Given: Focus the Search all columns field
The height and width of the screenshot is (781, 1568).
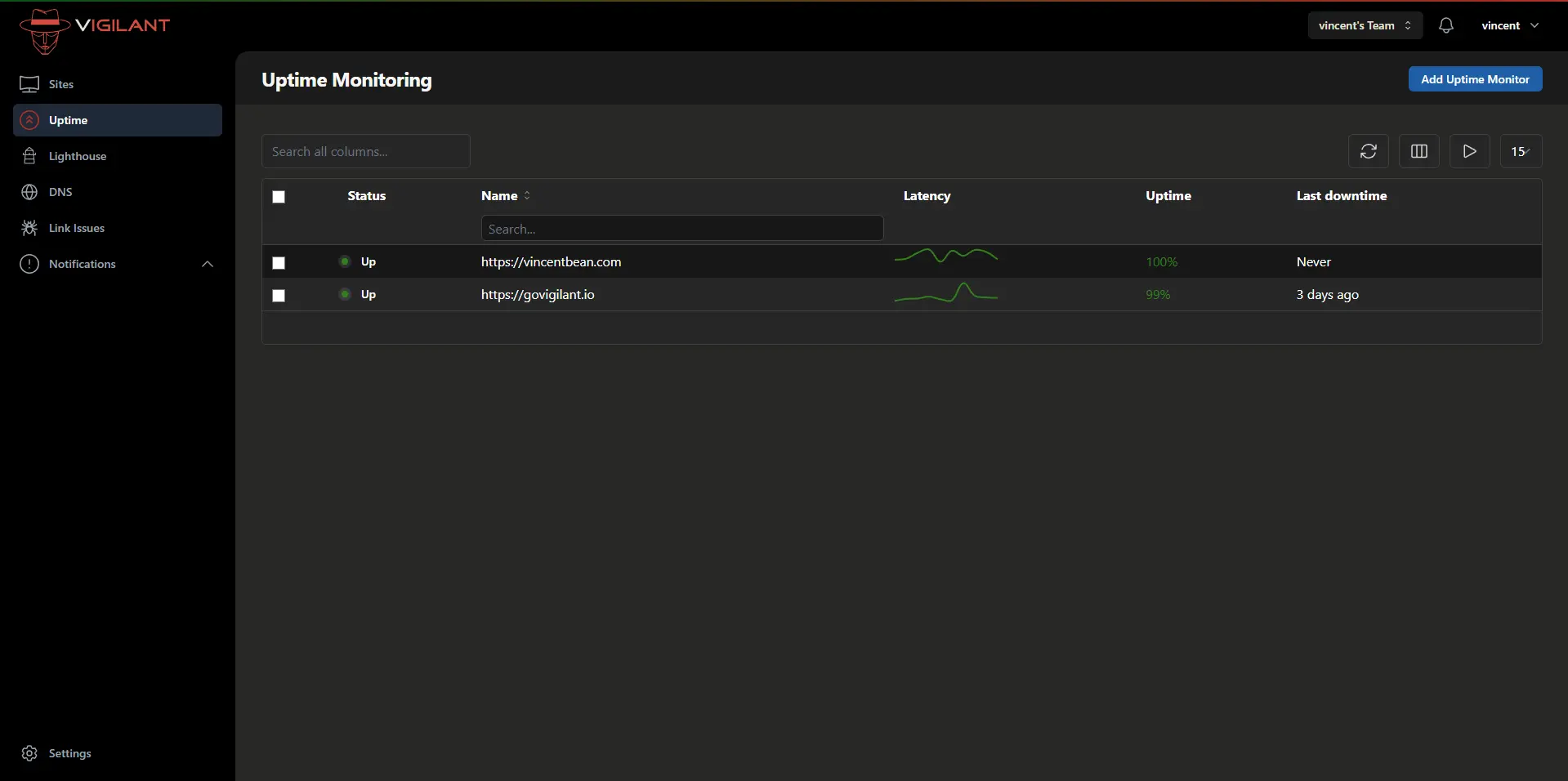Looking at the screenshot, I should point(366,151).
